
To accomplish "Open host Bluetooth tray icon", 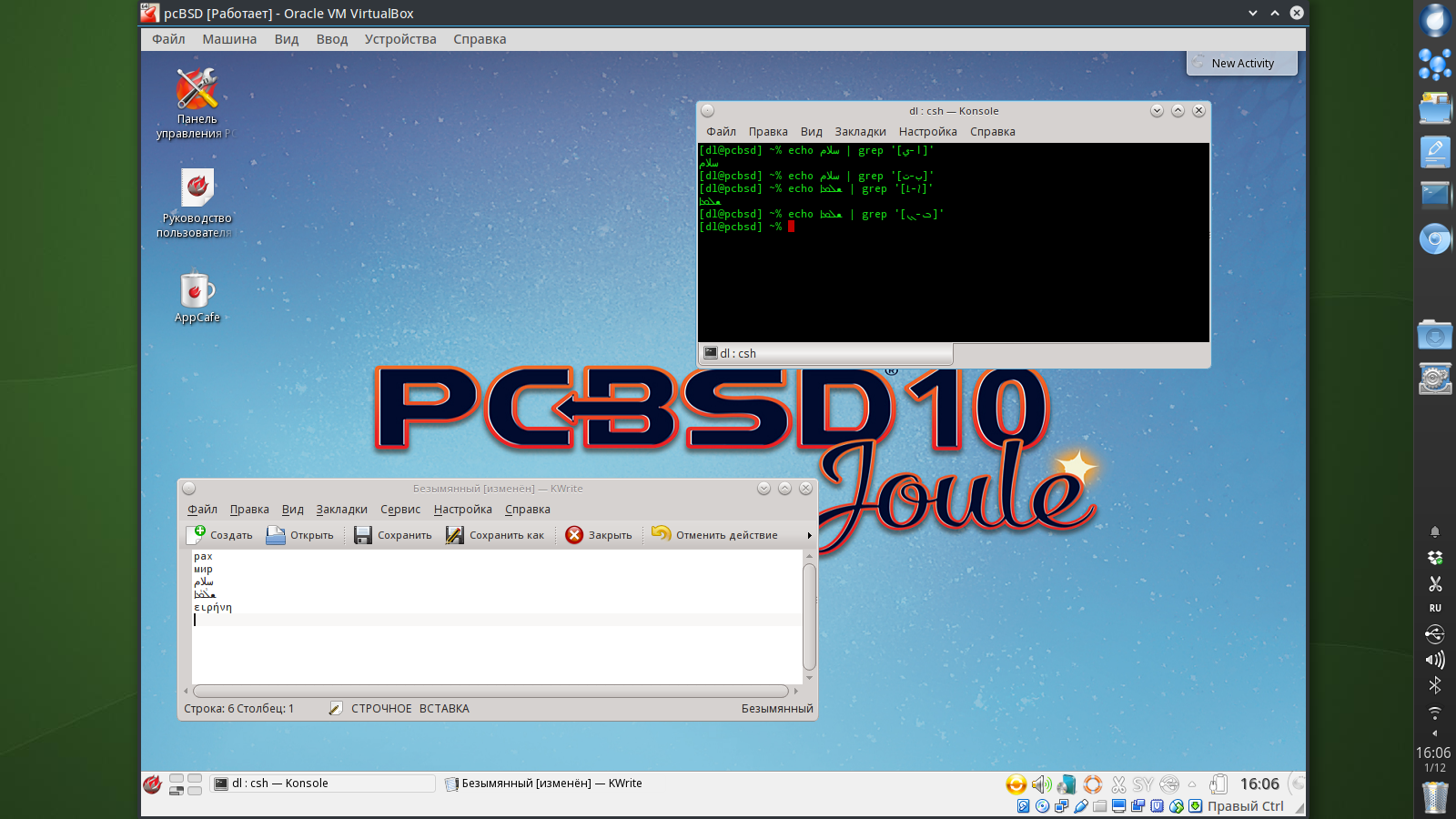I will click(x=1435, y=685).
